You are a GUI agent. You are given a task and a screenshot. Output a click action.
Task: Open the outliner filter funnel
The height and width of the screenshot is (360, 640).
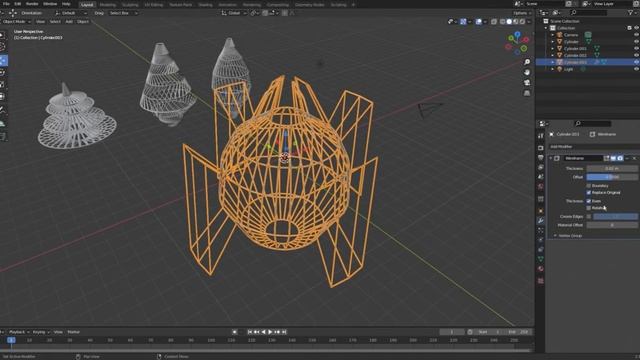tap(631, 13)
